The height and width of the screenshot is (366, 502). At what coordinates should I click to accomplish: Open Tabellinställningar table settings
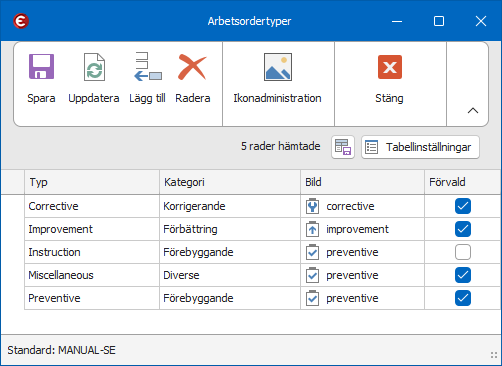pos(420,147)
